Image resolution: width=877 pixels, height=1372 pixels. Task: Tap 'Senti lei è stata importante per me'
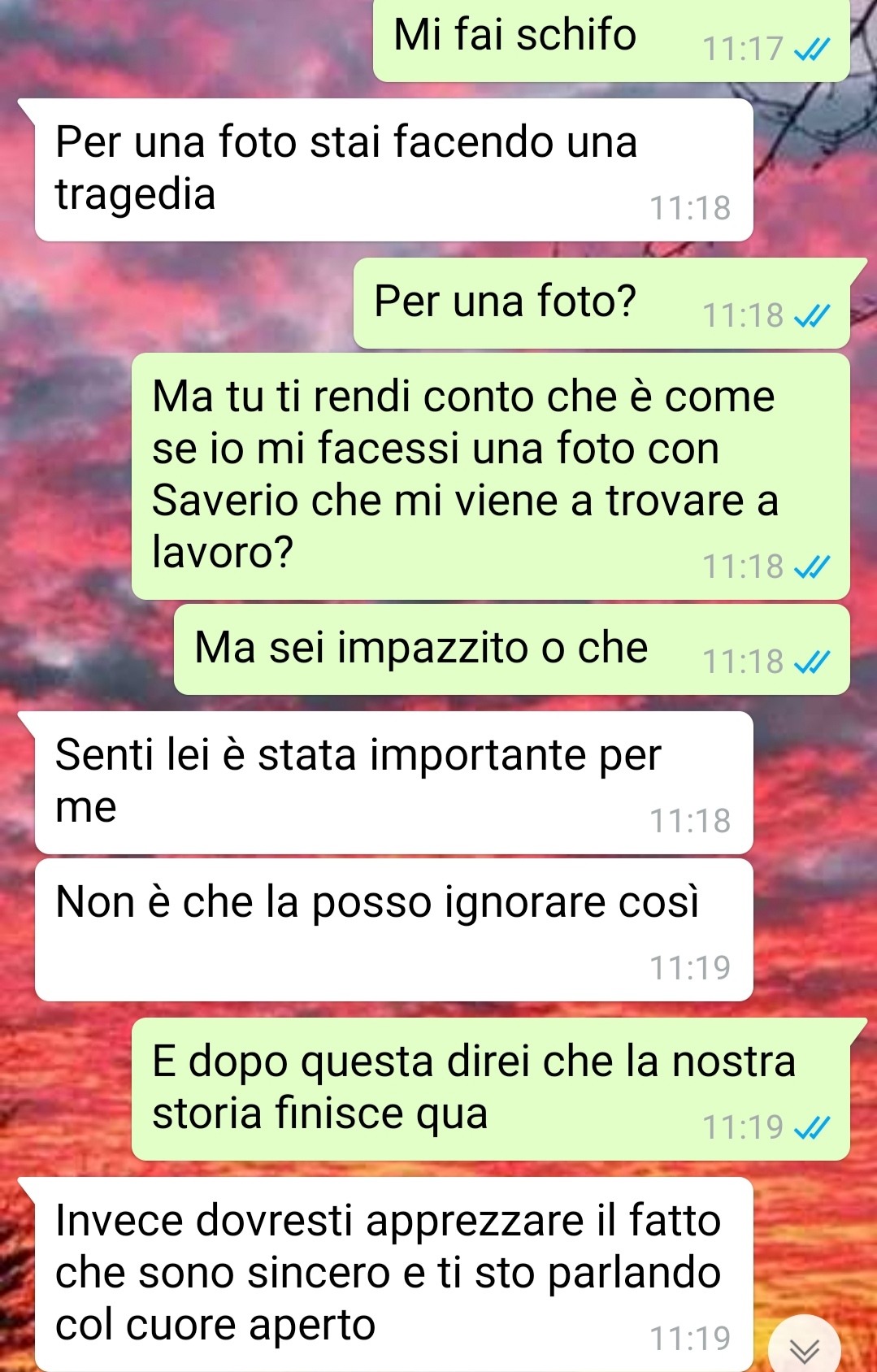pos(393,783)
